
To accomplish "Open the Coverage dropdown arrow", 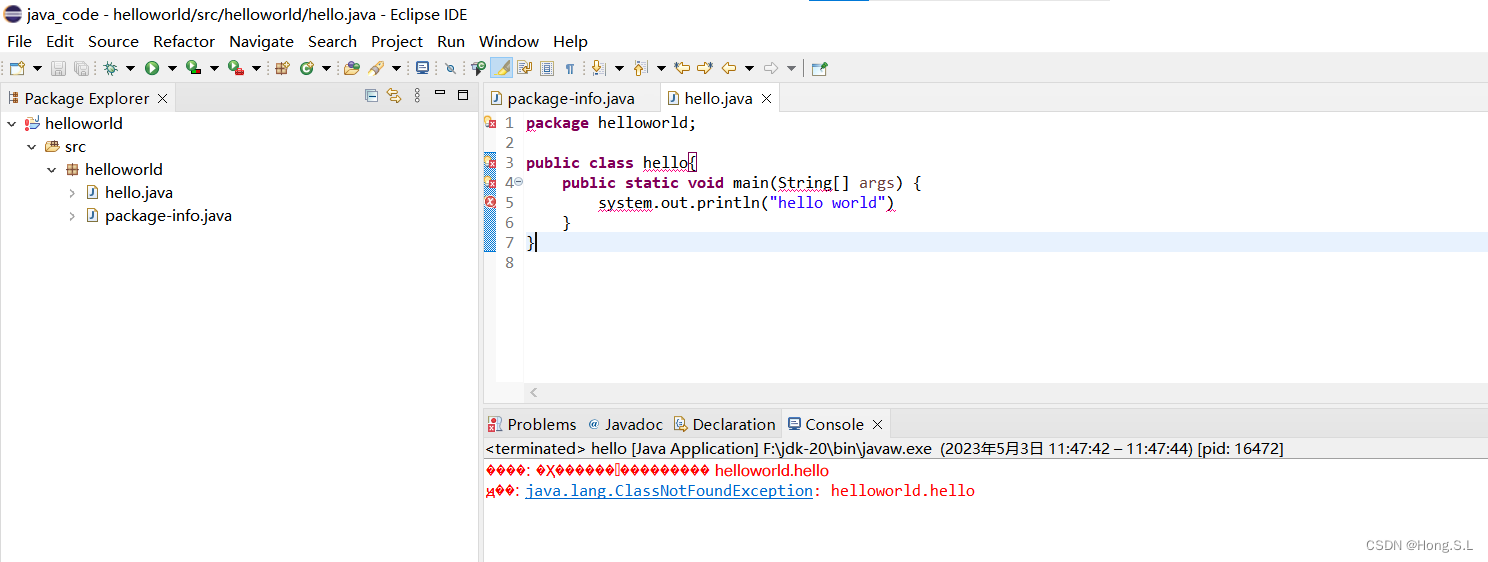I will (x=214, y=68).
